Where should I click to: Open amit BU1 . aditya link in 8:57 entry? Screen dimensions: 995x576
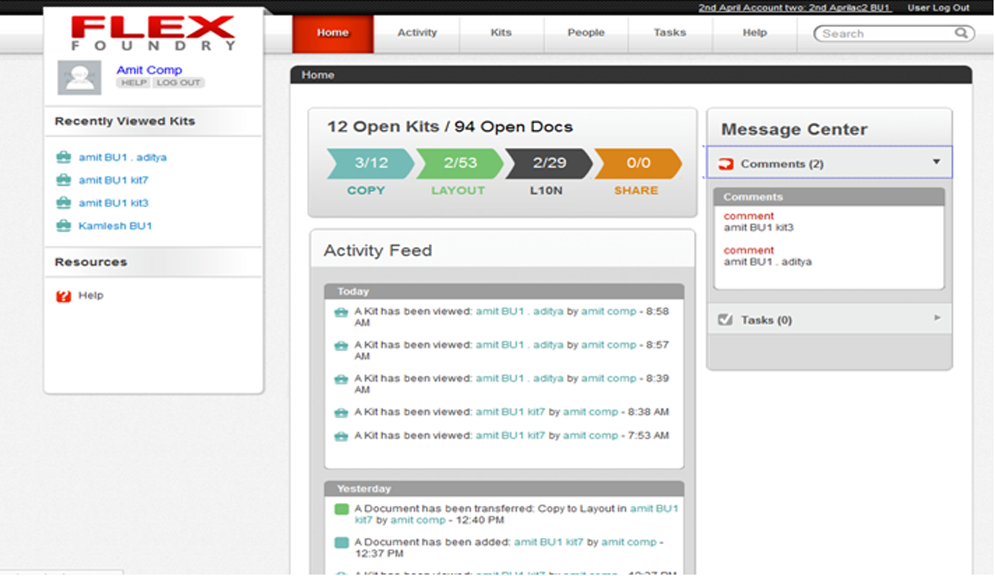coord(520,345)
